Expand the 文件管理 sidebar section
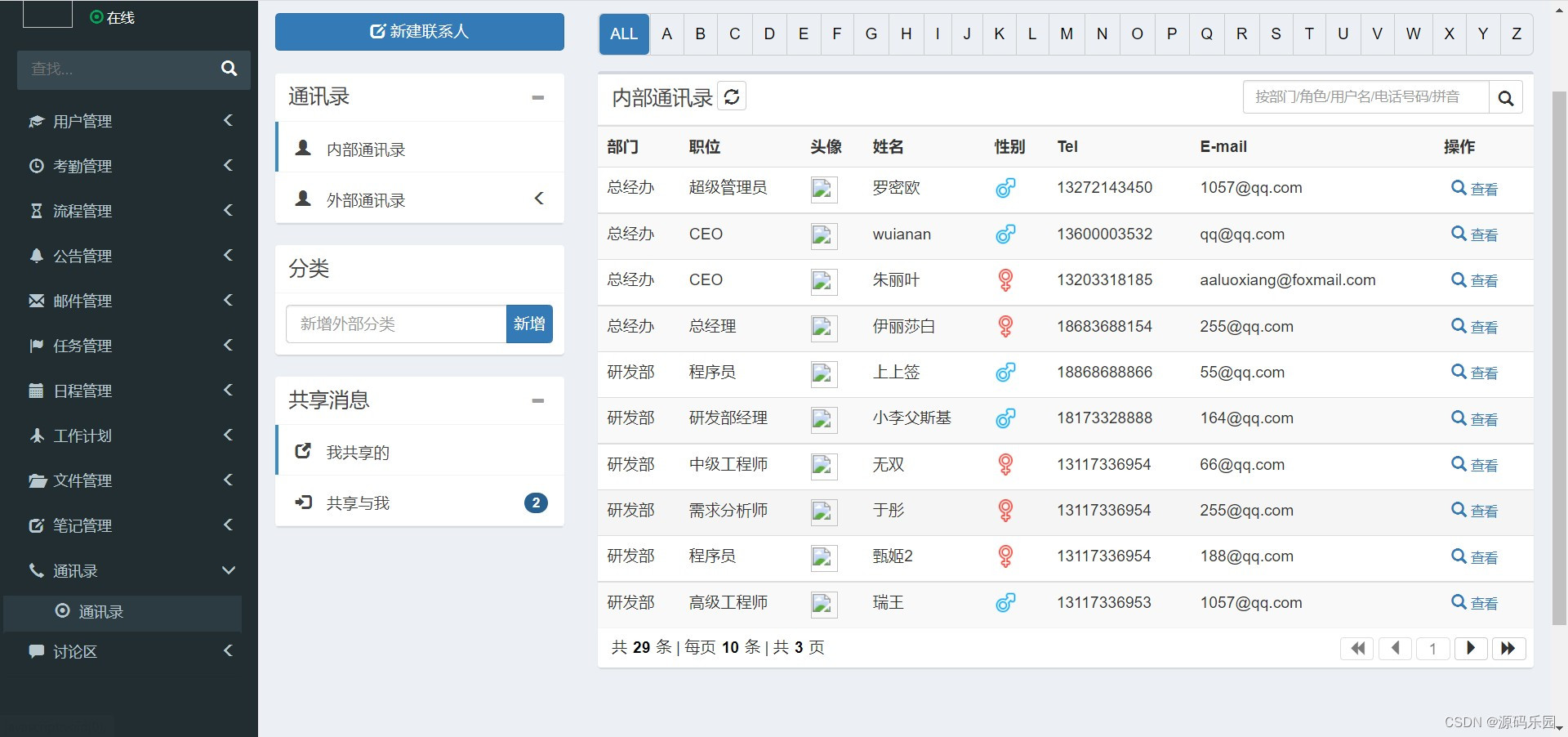The image size is (1568, 737). point(228,480)
